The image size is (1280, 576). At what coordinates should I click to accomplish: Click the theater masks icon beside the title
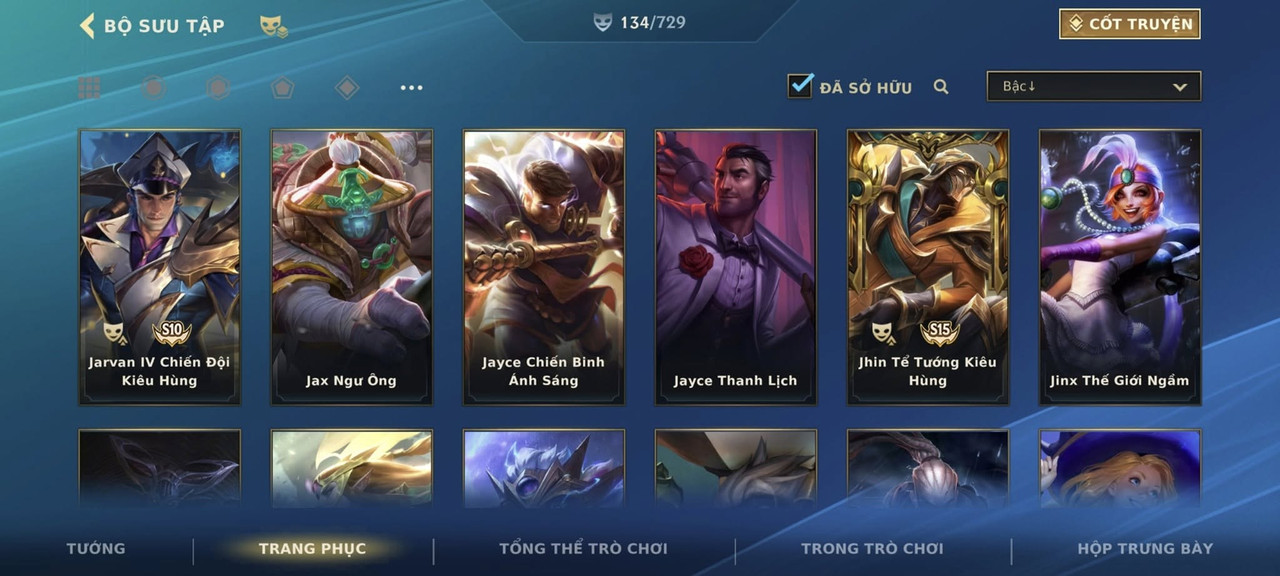click(x=273, y=26)
